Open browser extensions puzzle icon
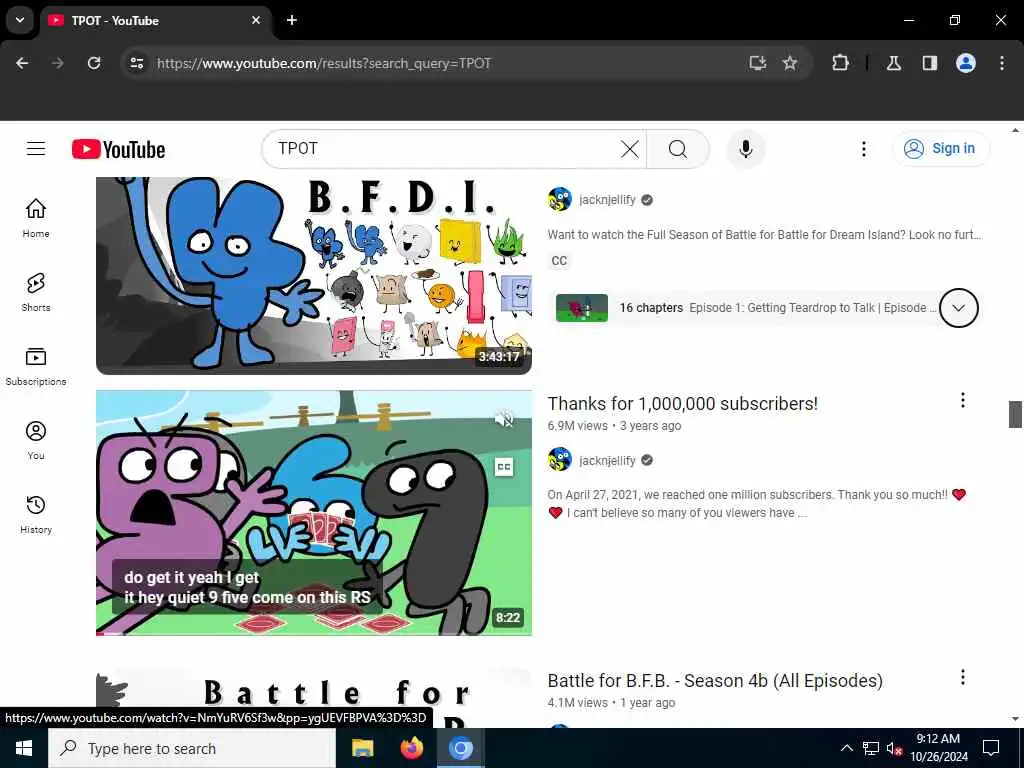Image resolution: width=1024 pixels, height=768 pixels. click(840, 63)
